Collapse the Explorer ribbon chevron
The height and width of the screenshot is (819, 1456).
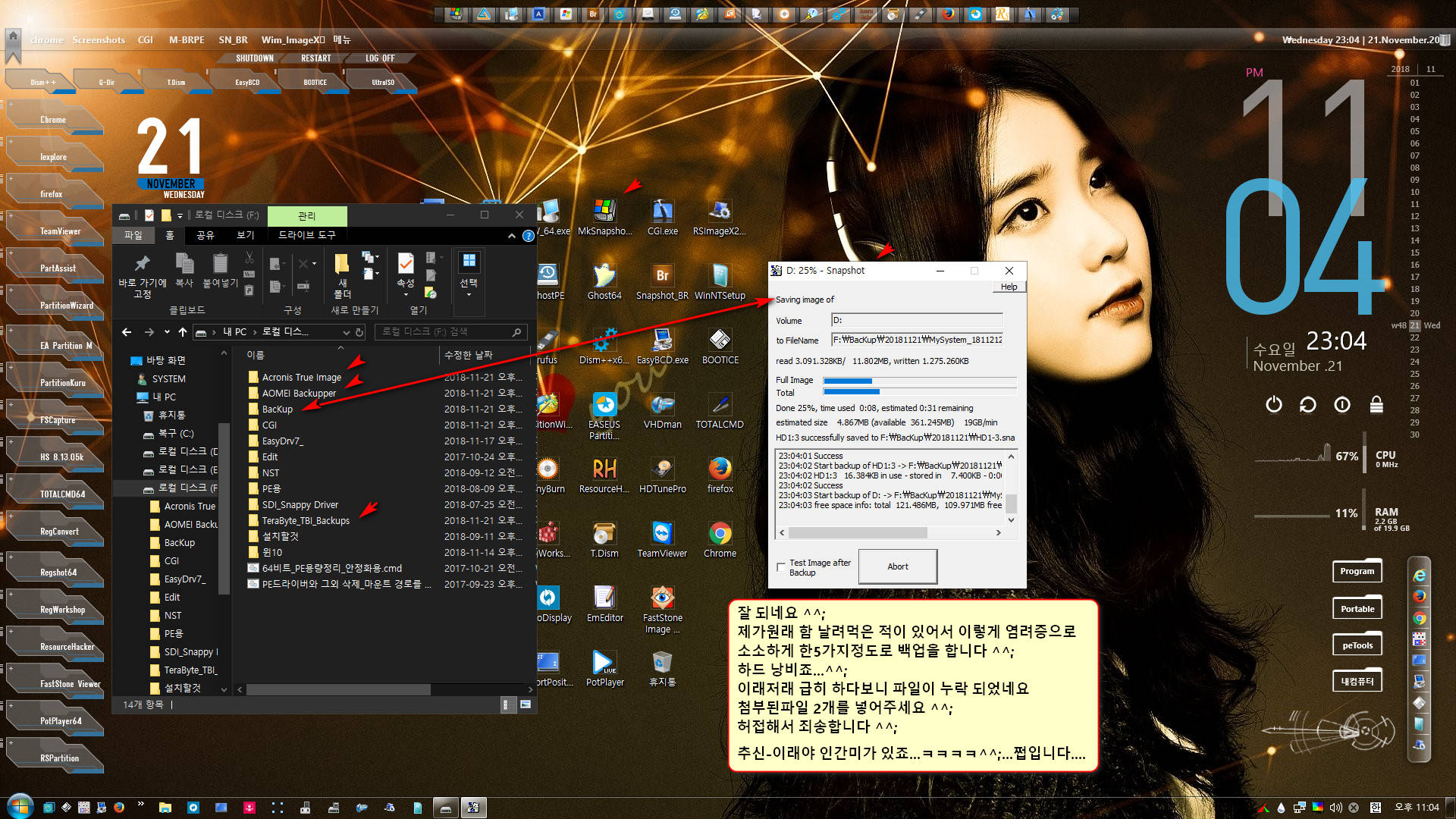pos(511,236)
